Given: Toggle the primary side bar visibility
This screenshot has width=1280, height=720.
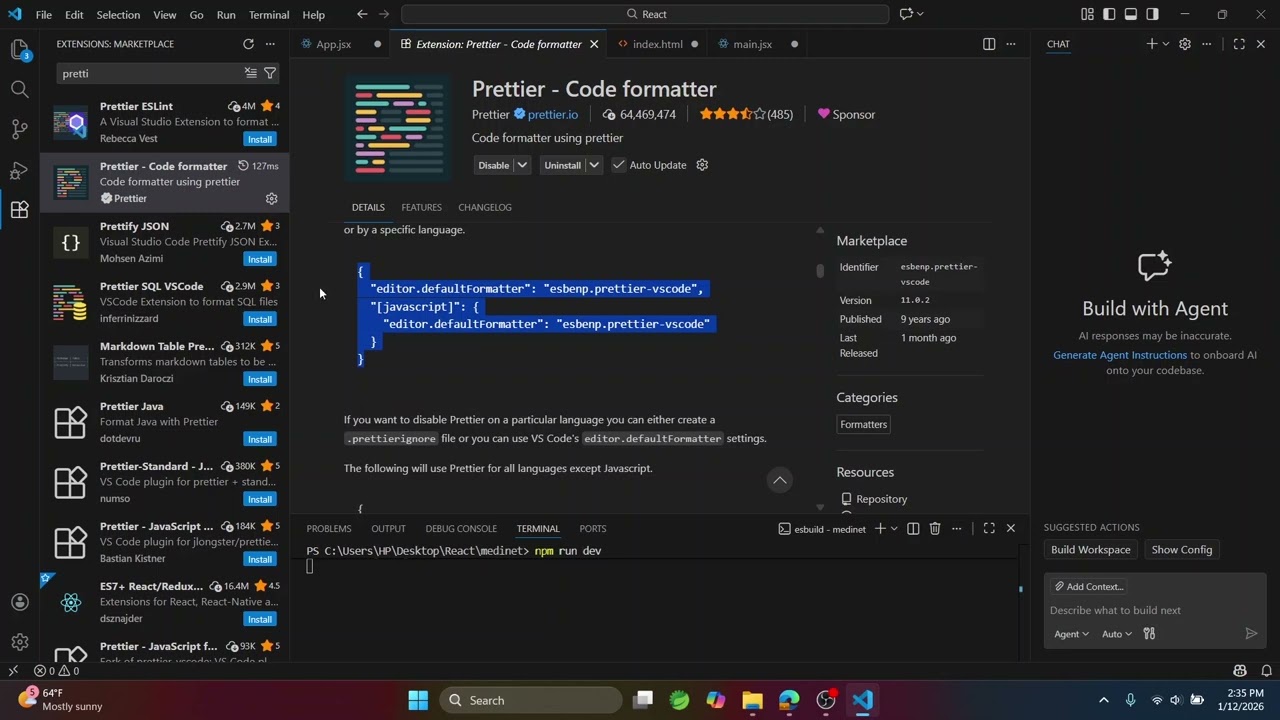Looking at the screenshot, I should [x=1109, y=14].
